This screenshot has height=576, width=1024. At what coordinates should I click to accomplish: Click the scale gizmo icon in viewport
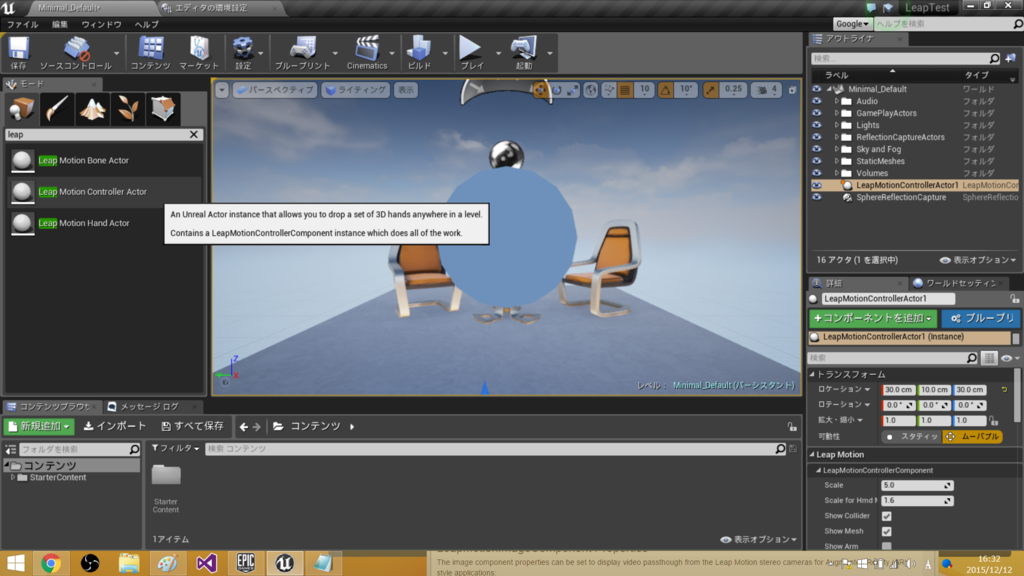coord(573,90)
